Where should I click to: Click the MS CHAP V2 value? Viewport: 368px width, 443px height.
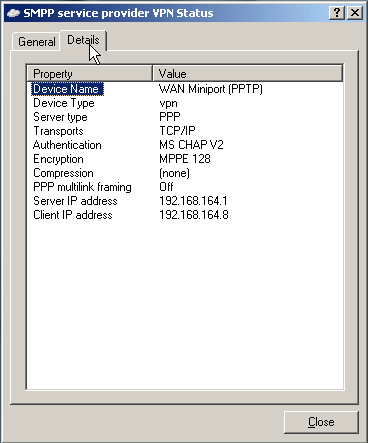191,145
